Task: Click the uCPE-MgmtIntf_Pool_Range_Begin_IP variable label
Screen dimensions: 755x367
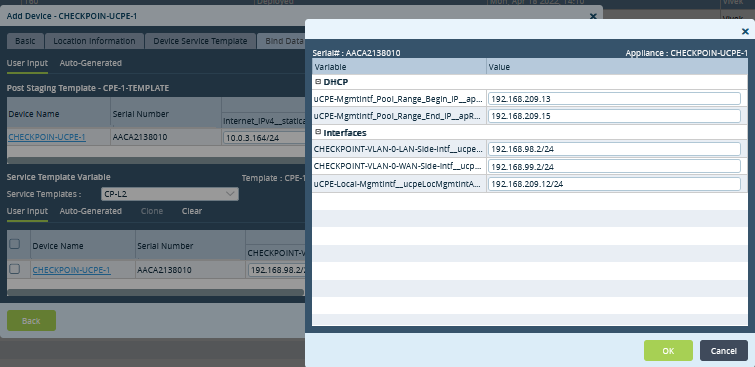Action: point(398,99)
